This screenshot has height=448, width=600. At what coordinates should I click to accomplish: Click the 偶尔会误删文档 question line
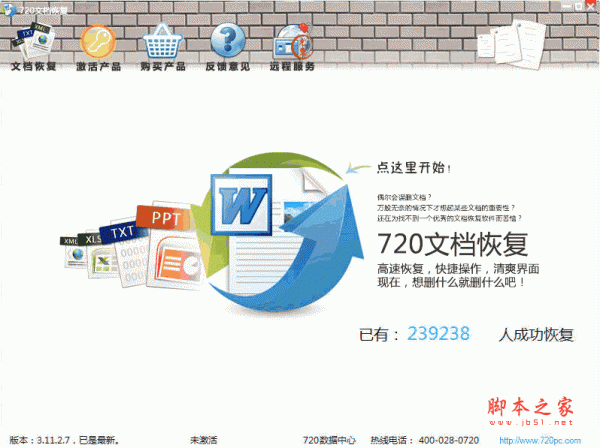click(404, 197)
